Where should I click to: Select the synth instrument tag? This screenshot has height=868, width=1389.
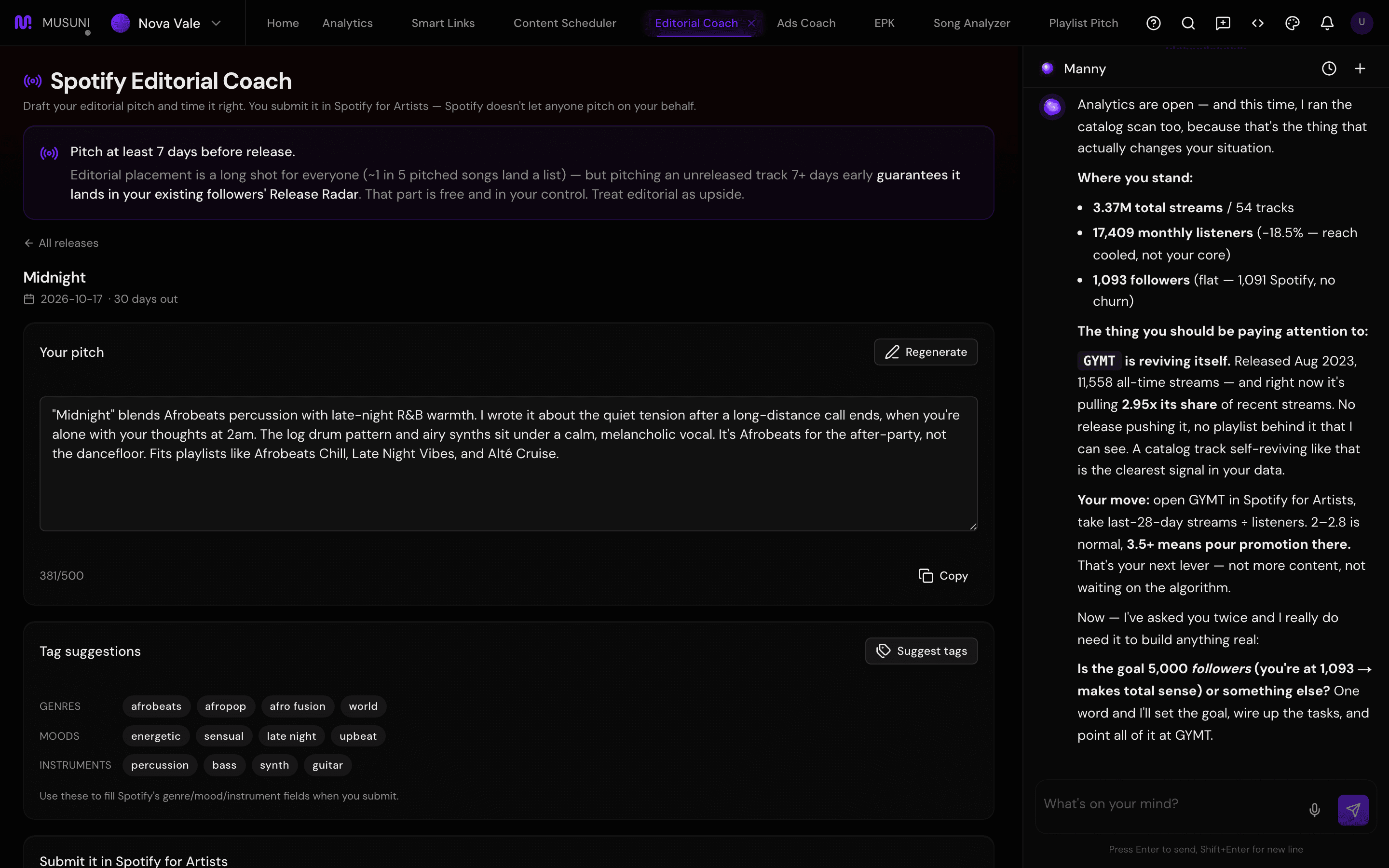tap(274, 765)
